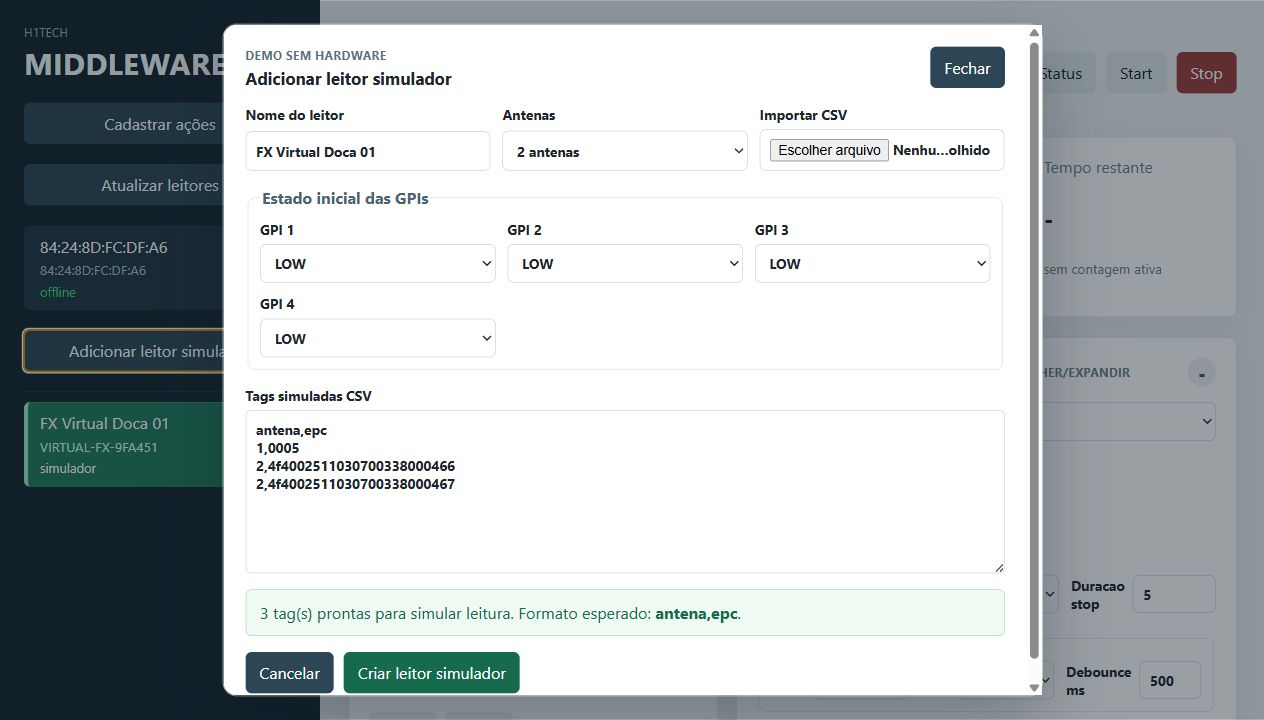Click the green tags-ready status message
Screen dimensions: 1264x720
pos(625,613)
